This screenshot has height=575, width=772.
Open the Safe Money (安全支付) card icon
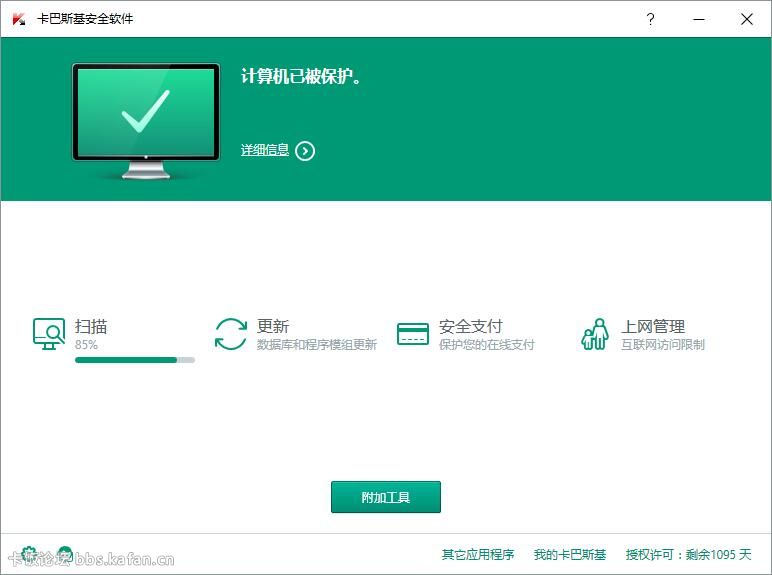coord(413,334)
